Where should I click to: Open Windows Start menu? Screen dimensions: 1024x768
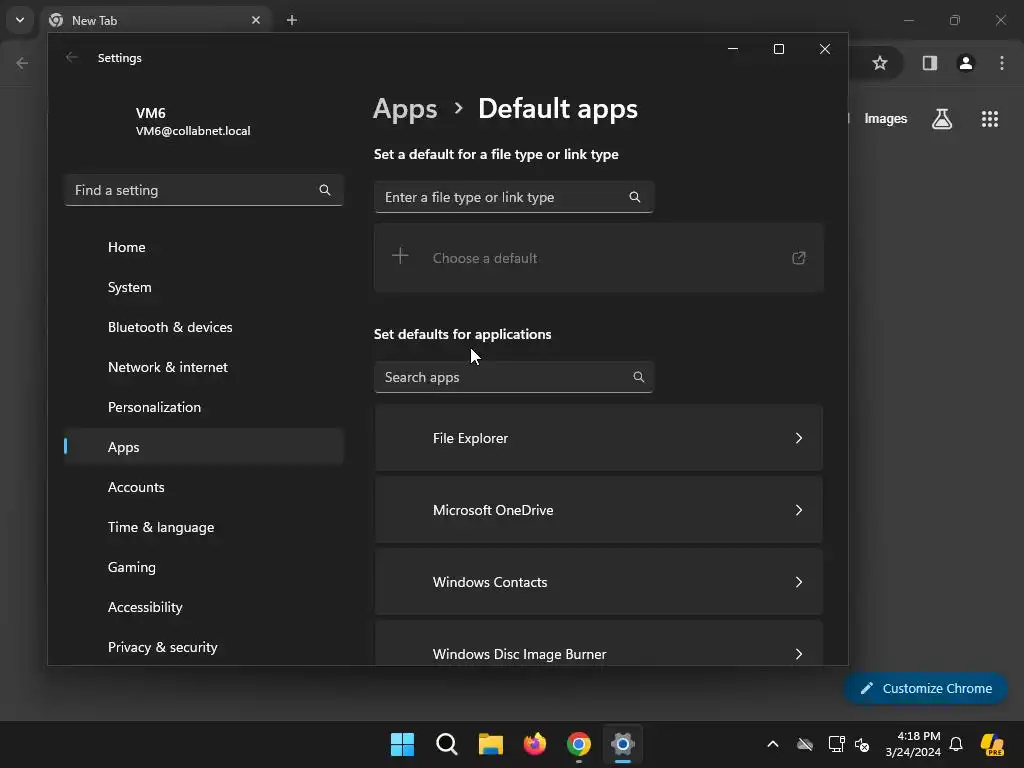[x=402, y=744]
